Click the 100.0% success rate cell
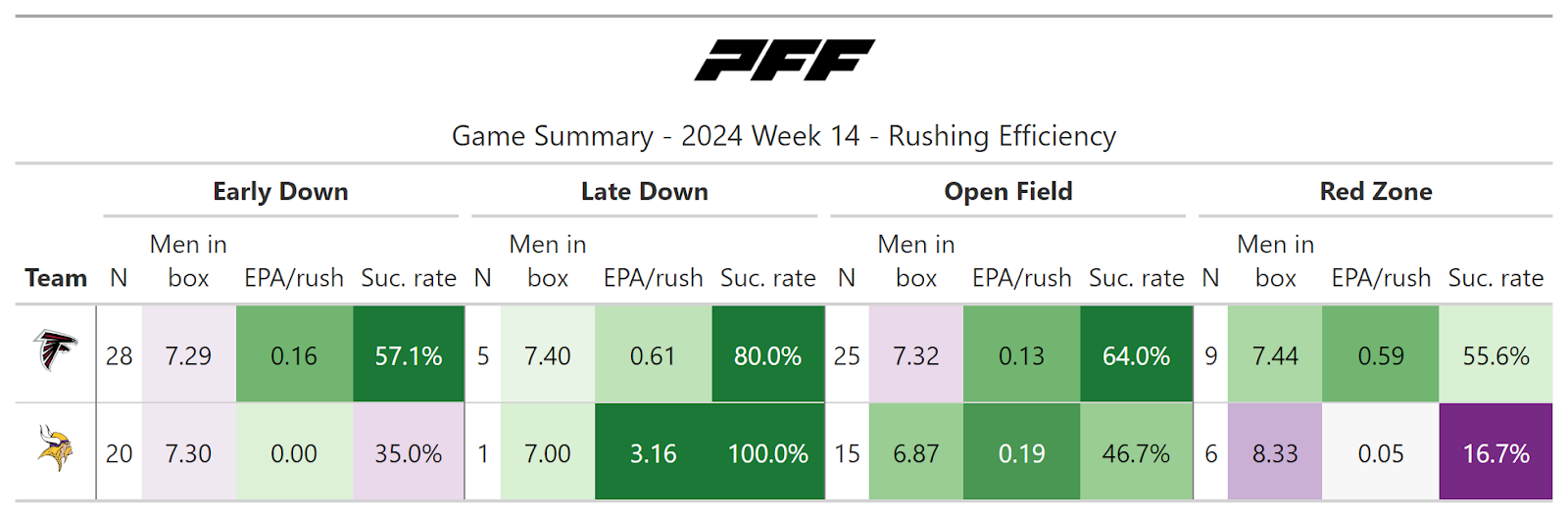 coord(767,453)
